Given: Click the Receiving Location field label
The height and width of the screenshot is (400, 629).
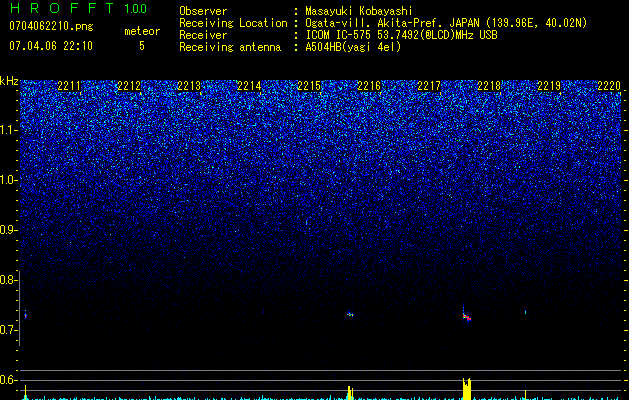Looking at the screenshot, I should tap(233, 23).
